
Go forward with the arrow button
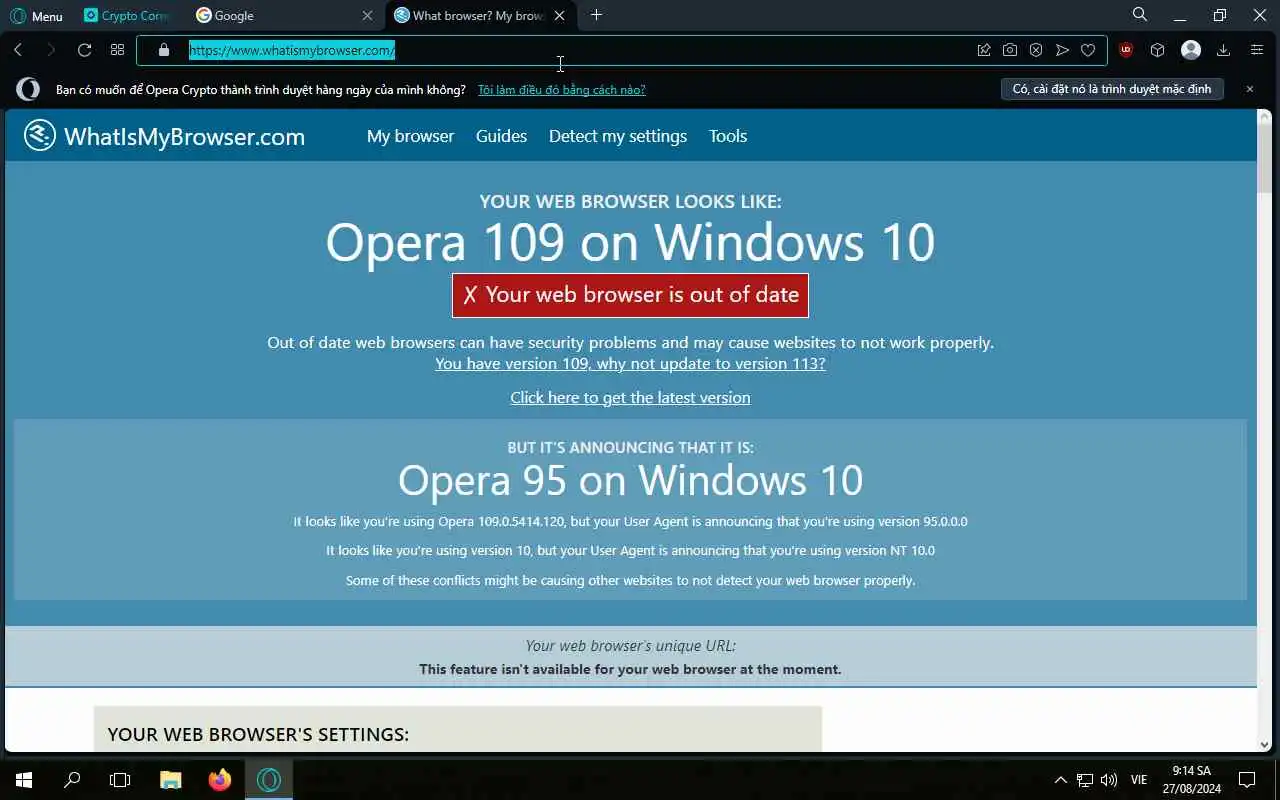pyautogui.click(x=50, y=50)
